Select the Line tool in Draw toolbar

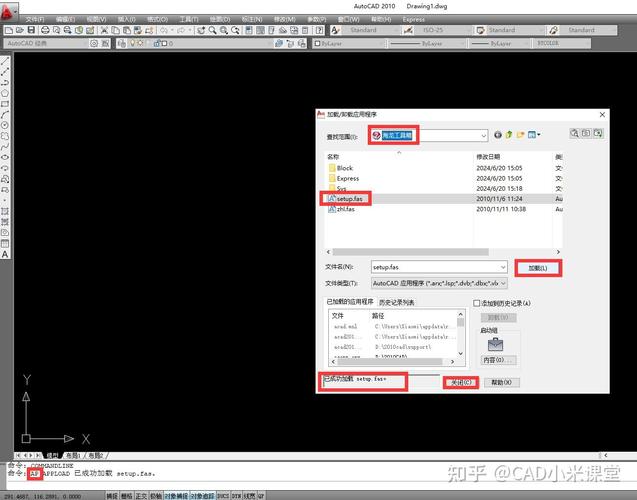point(5,61)
